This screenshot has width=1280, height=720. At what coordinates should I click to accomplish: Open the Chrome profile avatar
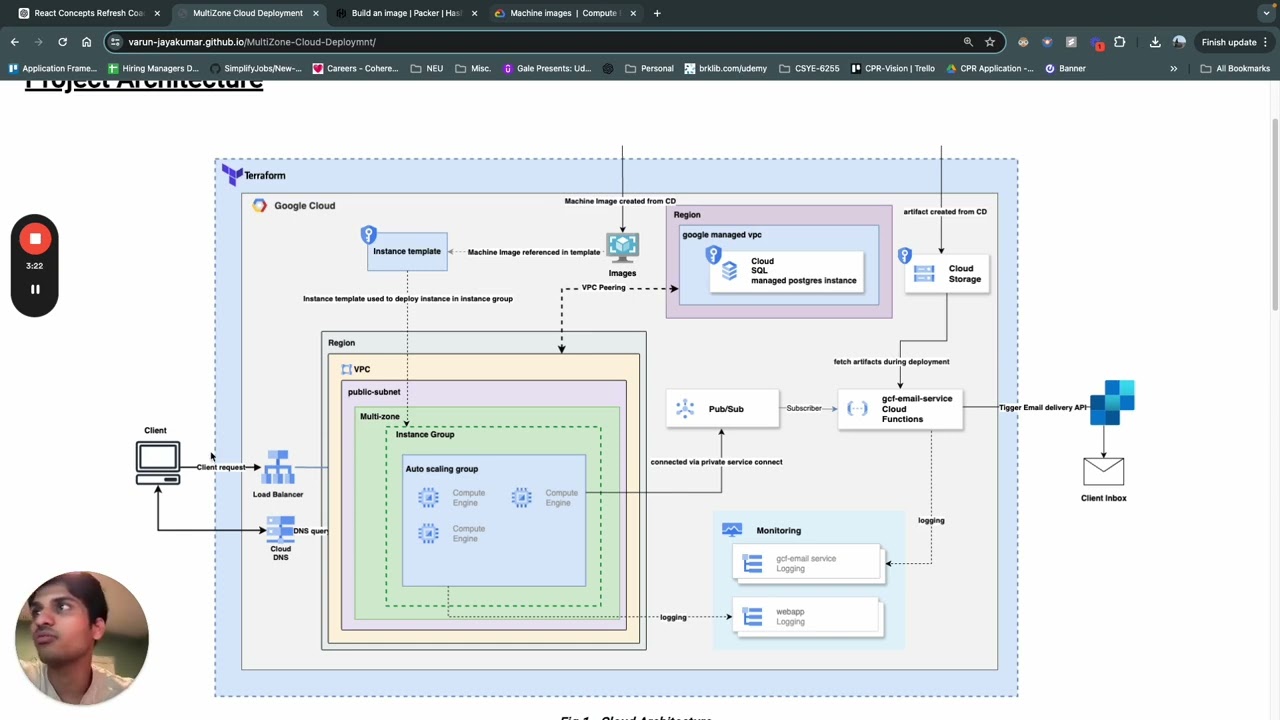pos(1179,42)
